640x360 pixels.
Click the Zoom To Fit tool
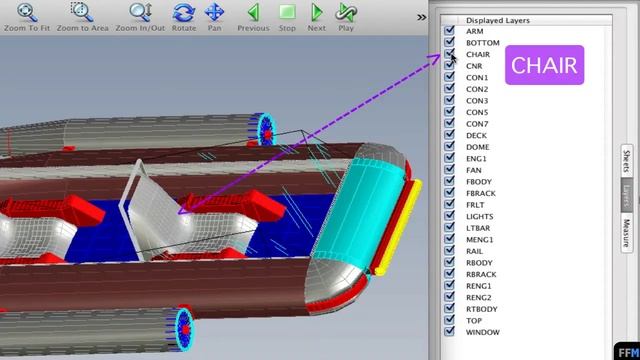point(27,18)
